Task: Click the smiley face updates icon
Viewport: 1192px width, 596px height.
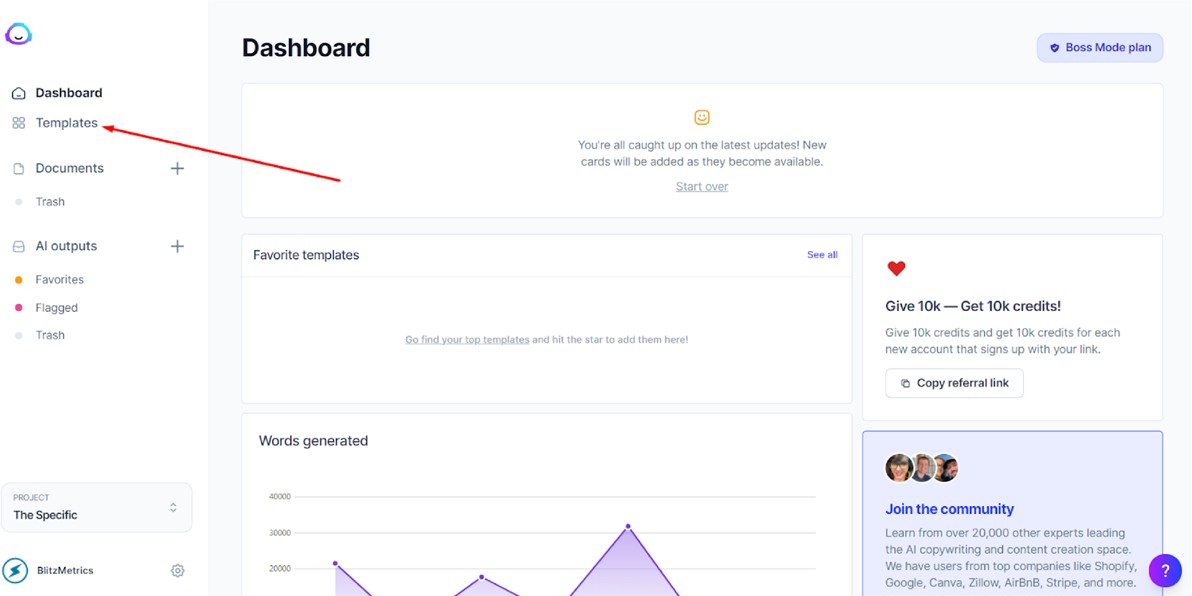Action: pyautogui.click(x=702, y=117)
